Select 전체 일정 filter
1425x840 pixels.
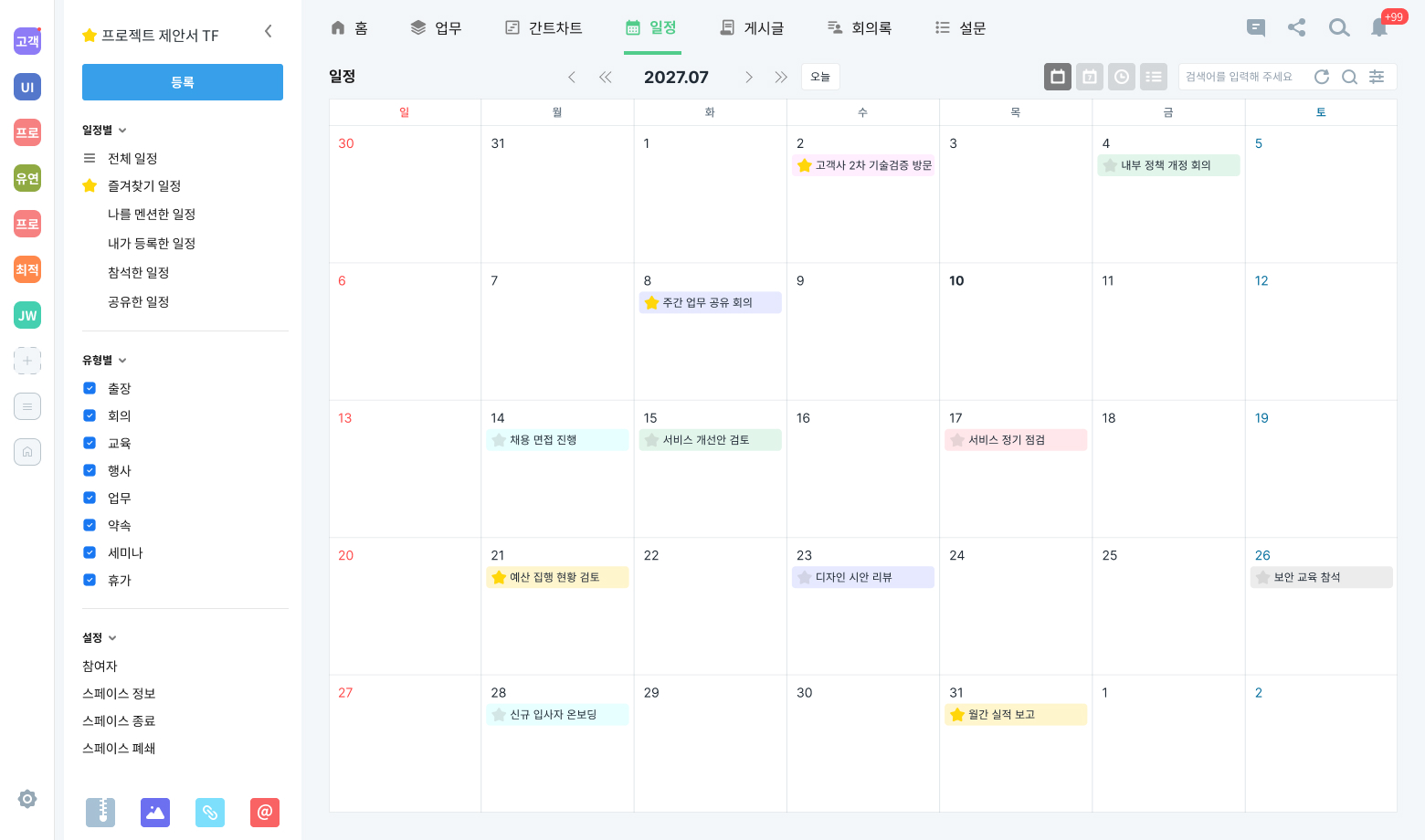pos(132,158)
